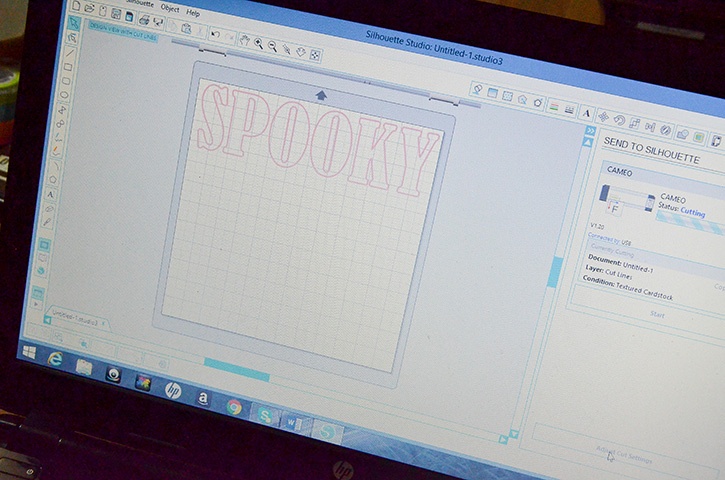
Task: Open the Line Color panel icon
Action: (x=553, y=106)
